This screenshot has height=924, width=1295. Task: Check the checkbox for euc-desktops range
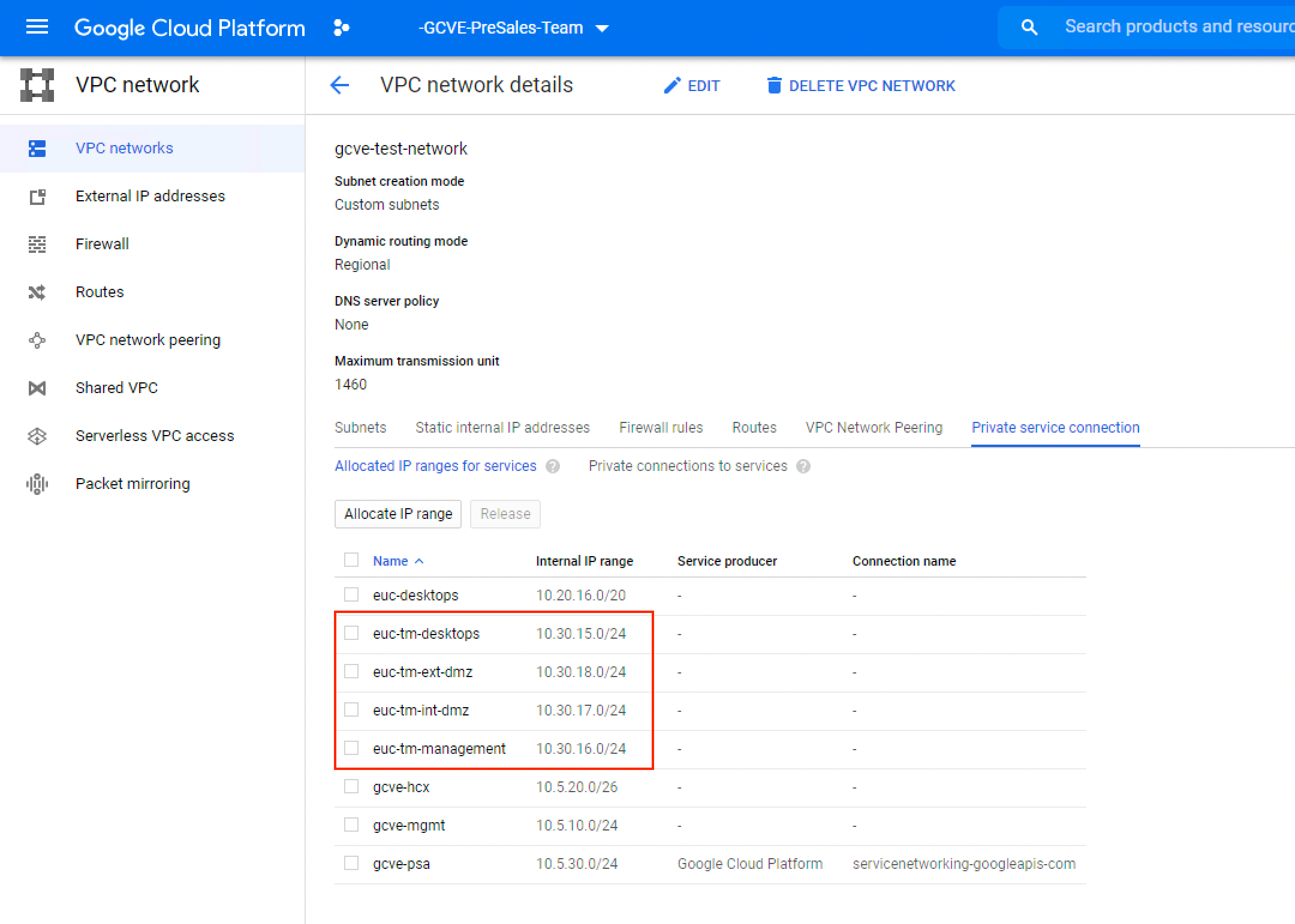[x=351, y=594]
